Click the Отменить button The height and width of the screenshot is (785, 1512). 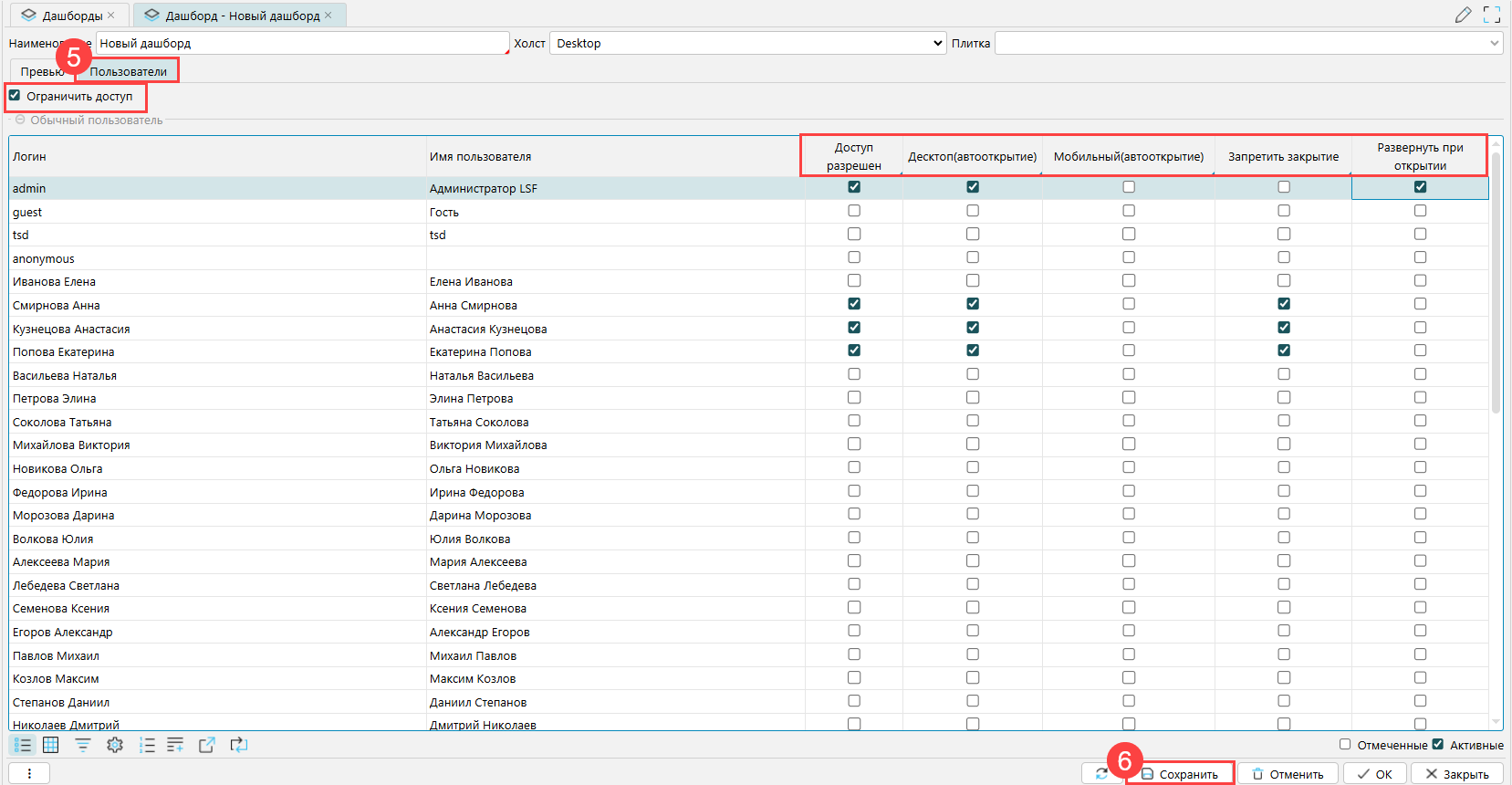tap(1288, 773)
